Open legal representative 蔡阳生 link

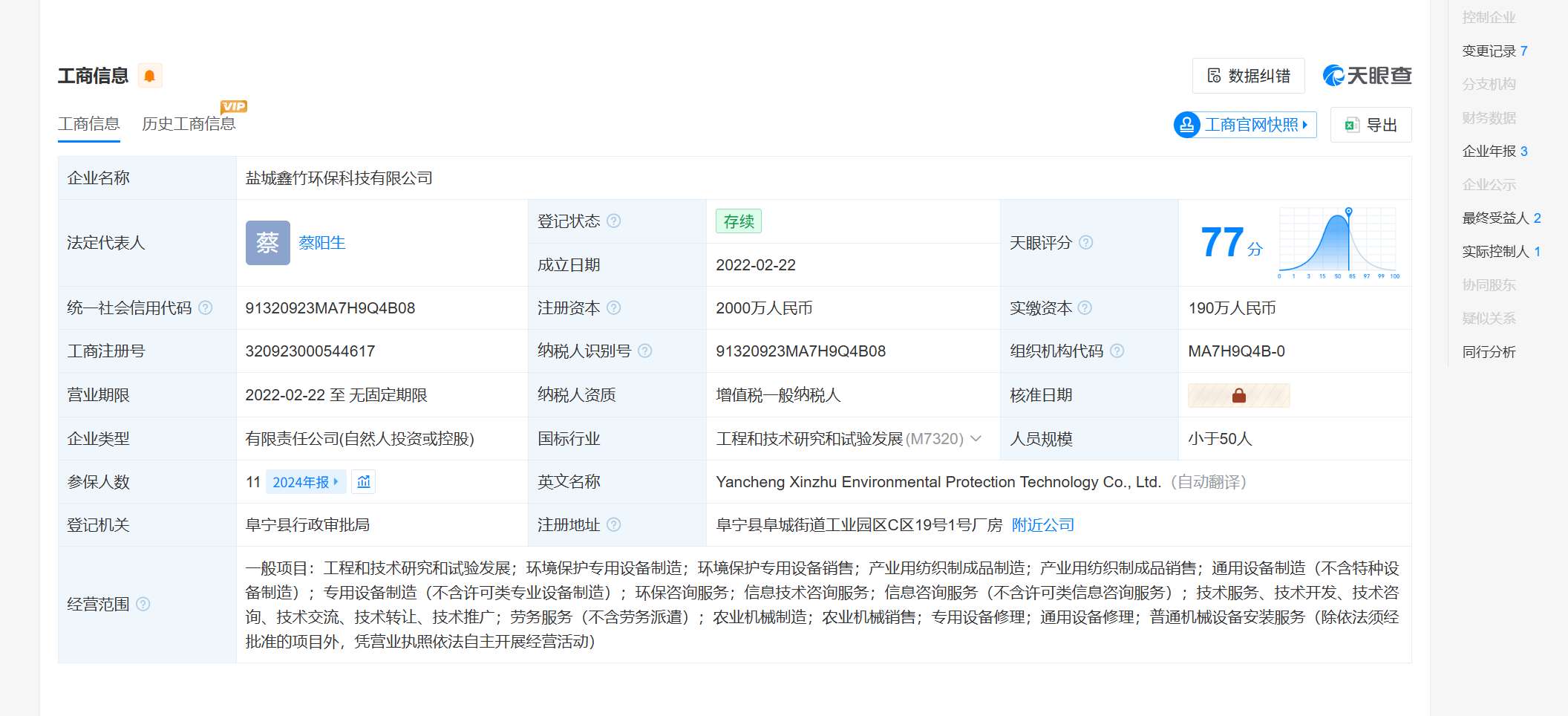pos(322,243)
